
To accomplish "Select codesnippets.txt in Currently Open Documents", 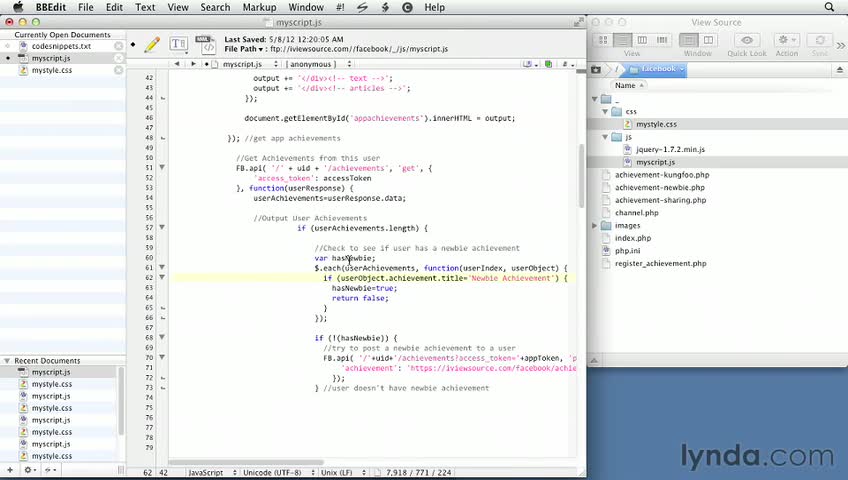I will tap(61, 46).
